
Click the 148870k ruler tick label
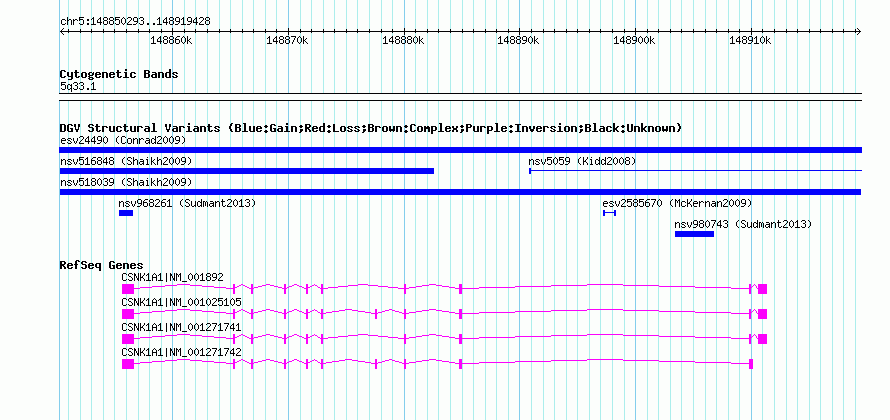click(287, 40)
